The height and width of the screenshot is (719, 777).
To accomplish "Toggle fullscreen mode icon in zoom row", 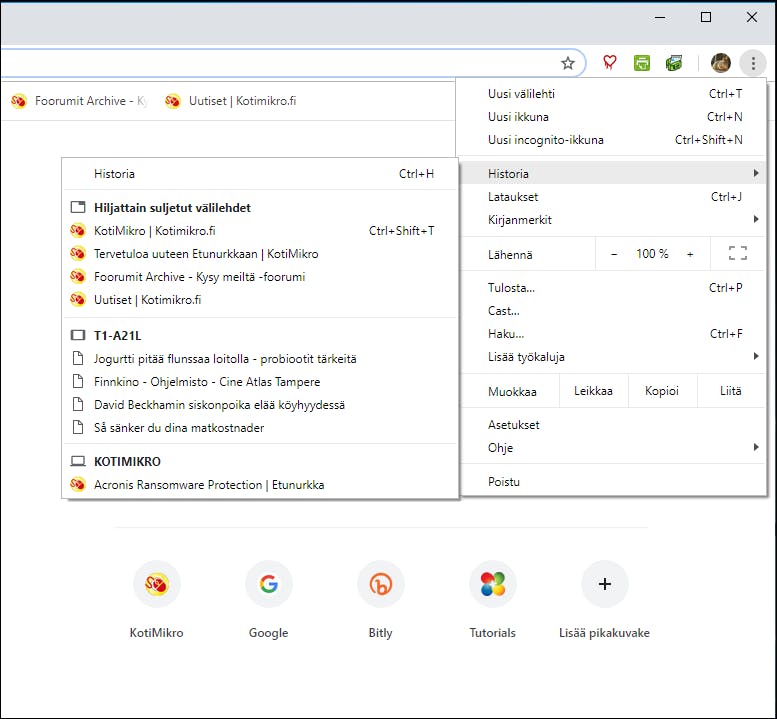I will point(737,253).
